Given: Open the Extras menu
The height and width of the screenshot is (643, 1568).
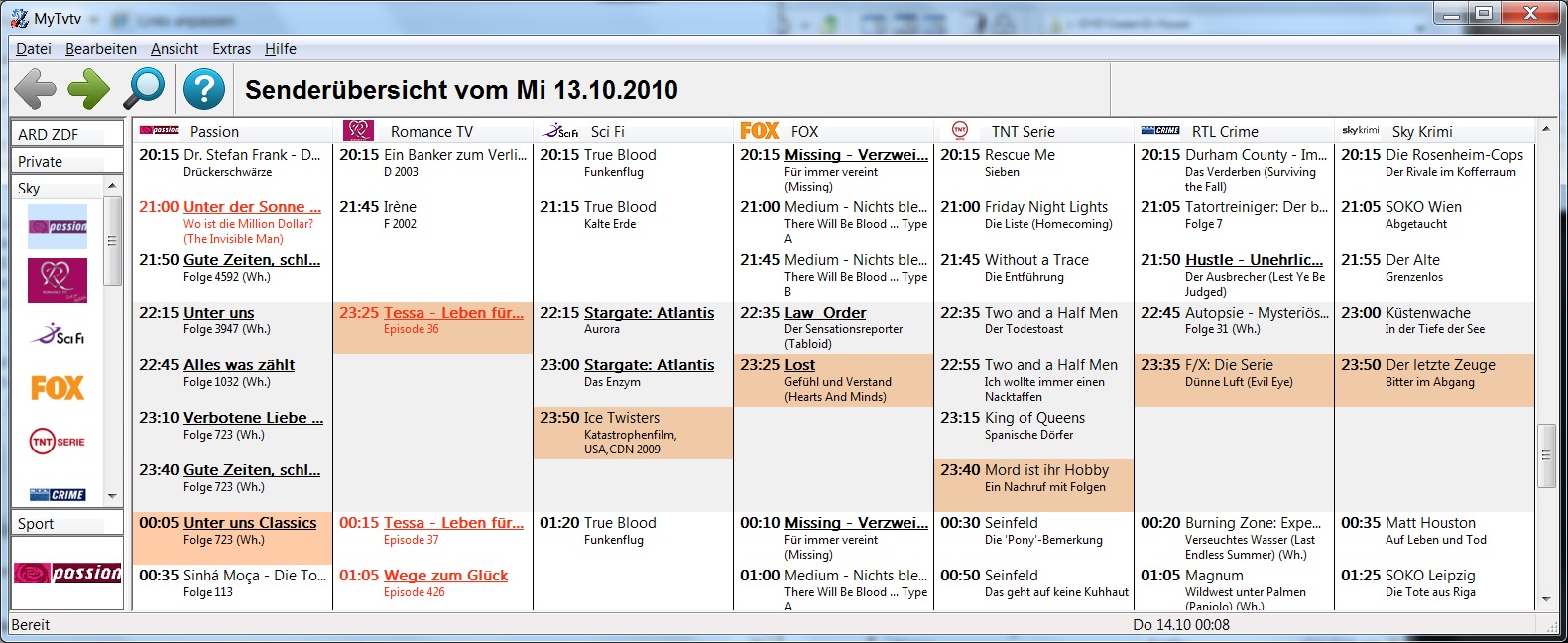Looking at the screenshot, I should tap(232, 49).
